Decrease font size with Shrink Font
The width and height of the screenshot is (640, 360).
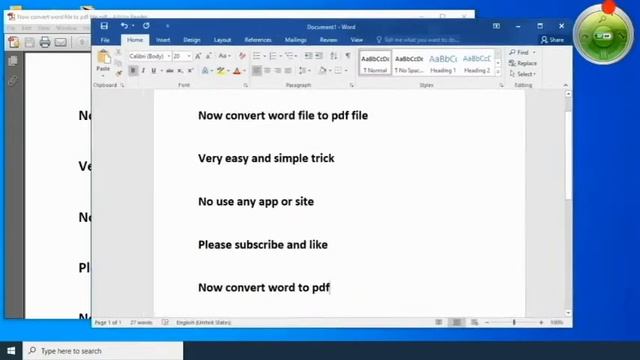[x=209, y=56]
